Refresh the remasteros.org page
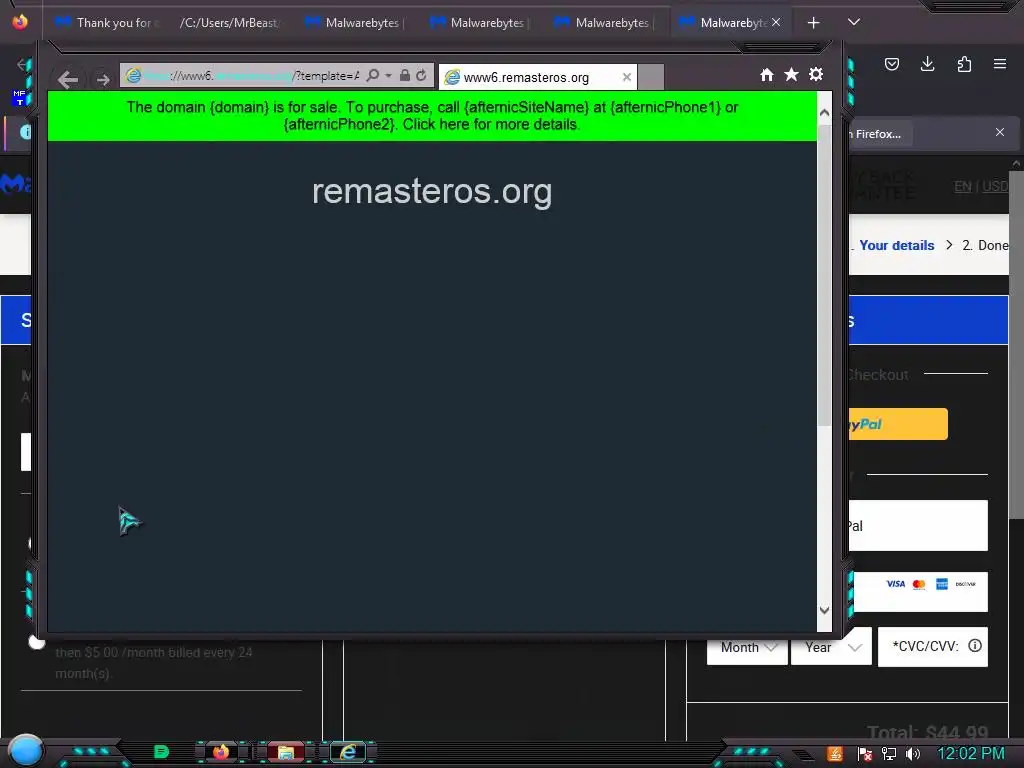1024x768 pixels. [x=421, y=76]
